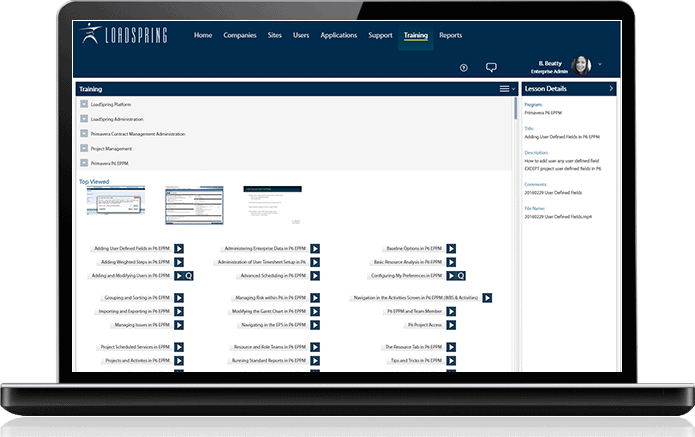Play the Running Standard Reports lesson
This screenshot has width=695, height=437.
(315, 361)
